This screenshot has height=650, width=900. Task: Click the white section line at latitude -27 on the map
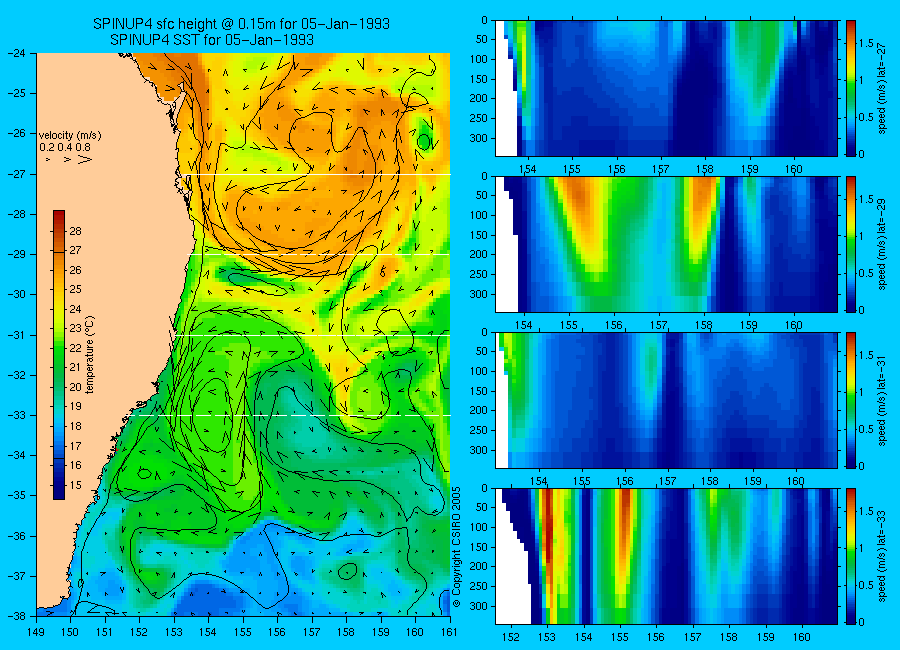point(317,175)
